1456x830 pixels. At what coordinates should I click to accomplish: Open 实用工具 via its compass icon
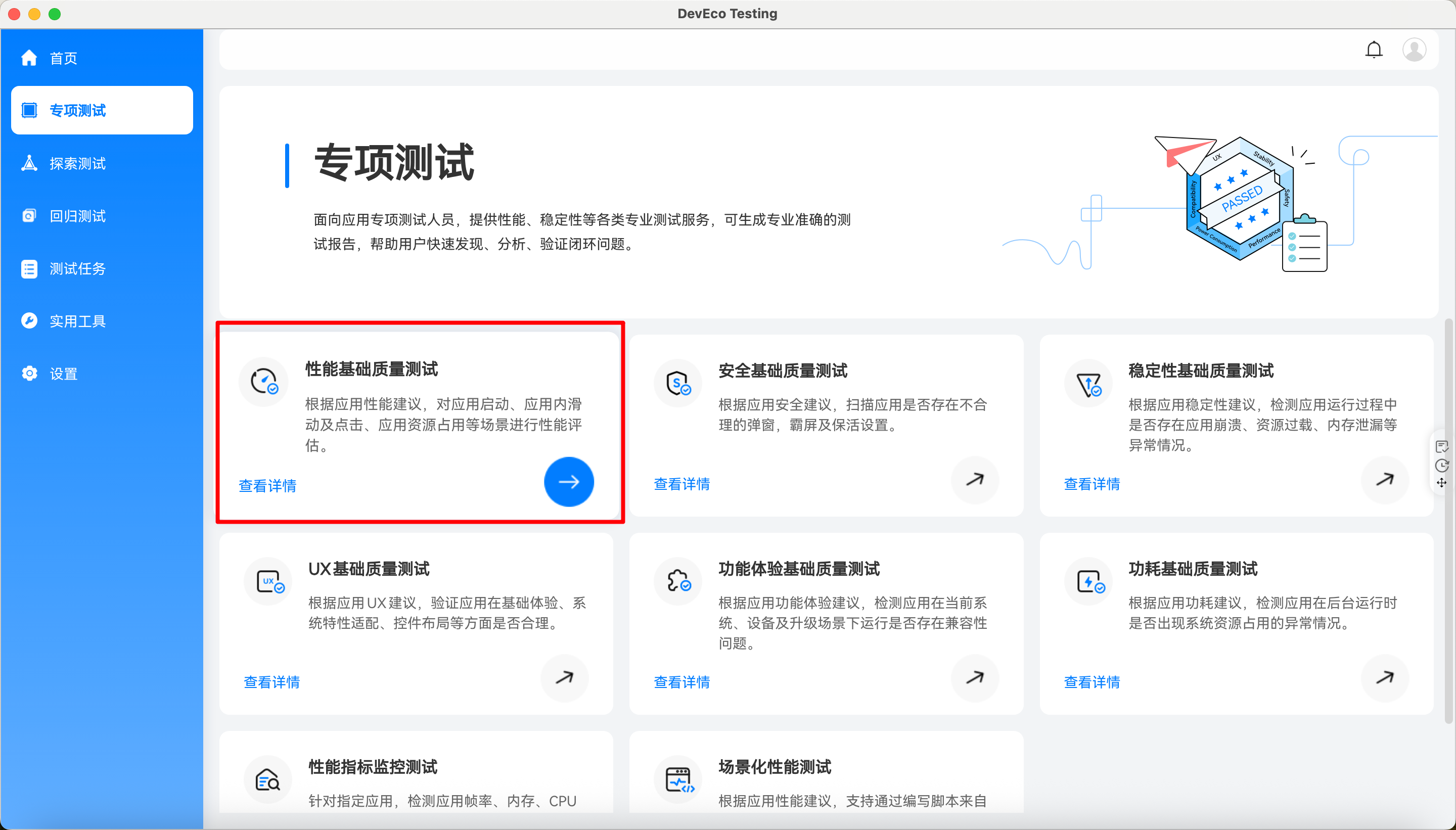click(29, 320)
